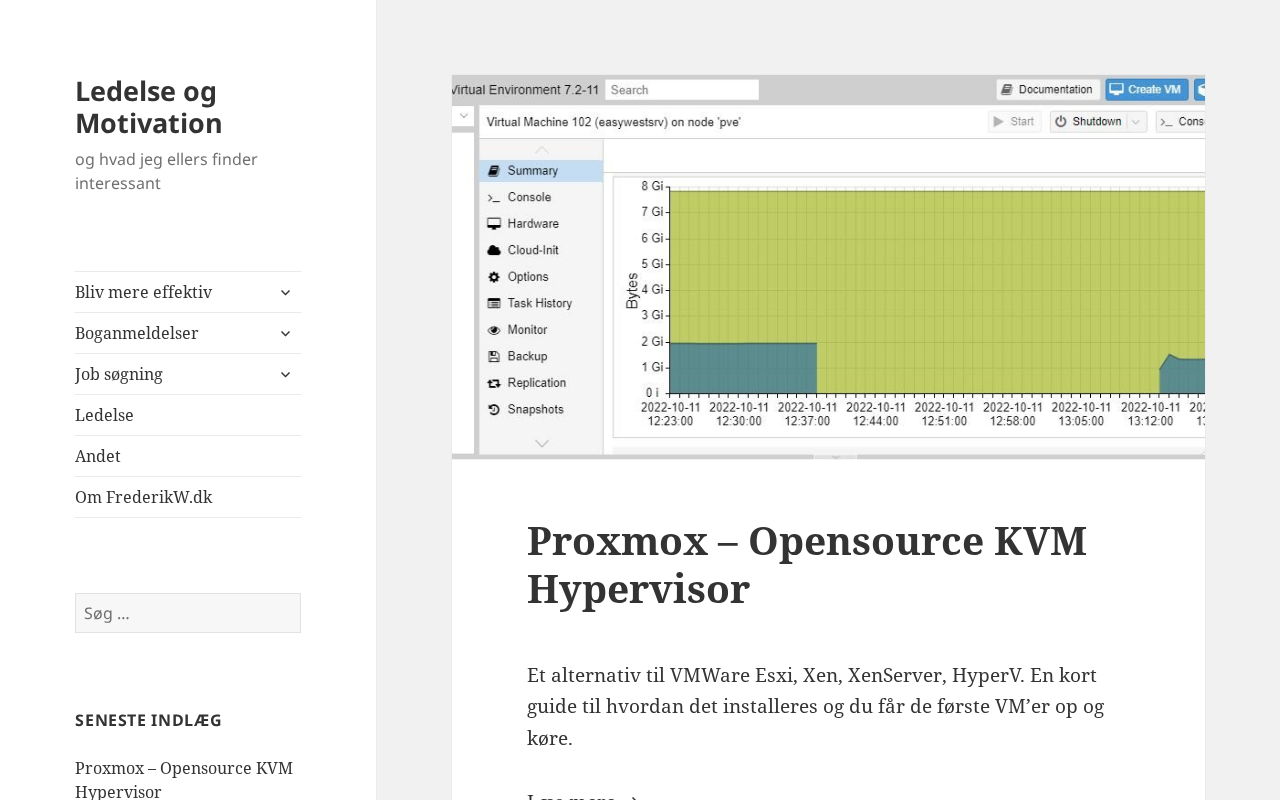Click the Console prompt icon
Image resolution: width=1280 pixels, height=800 pixels.
point(494,198)
